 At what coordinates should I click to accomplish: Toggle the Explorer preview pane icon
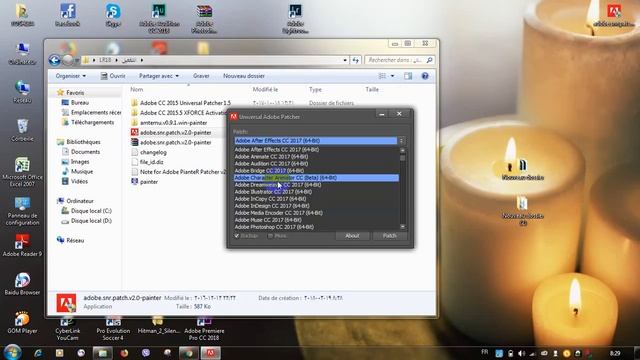pos(408,76)
